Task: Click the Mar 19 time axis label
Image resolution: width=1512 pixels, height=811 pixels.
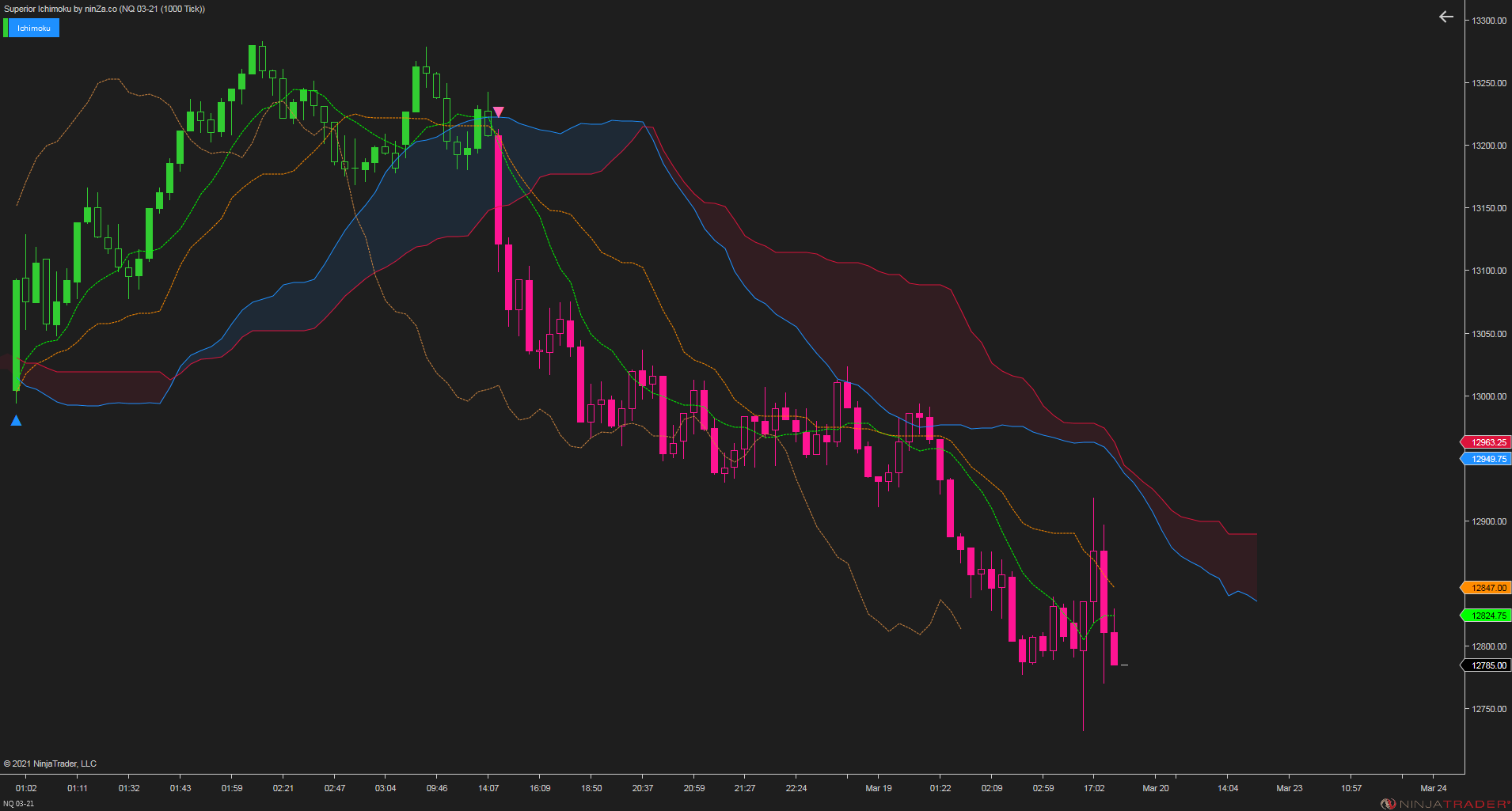Action: (x=878, y=788)
